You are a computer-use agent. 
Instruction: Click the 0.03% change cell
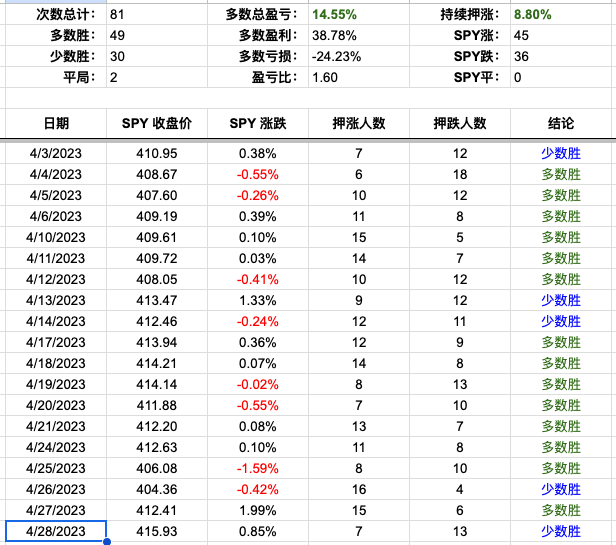pyautogui.click(x=258, y=259)
